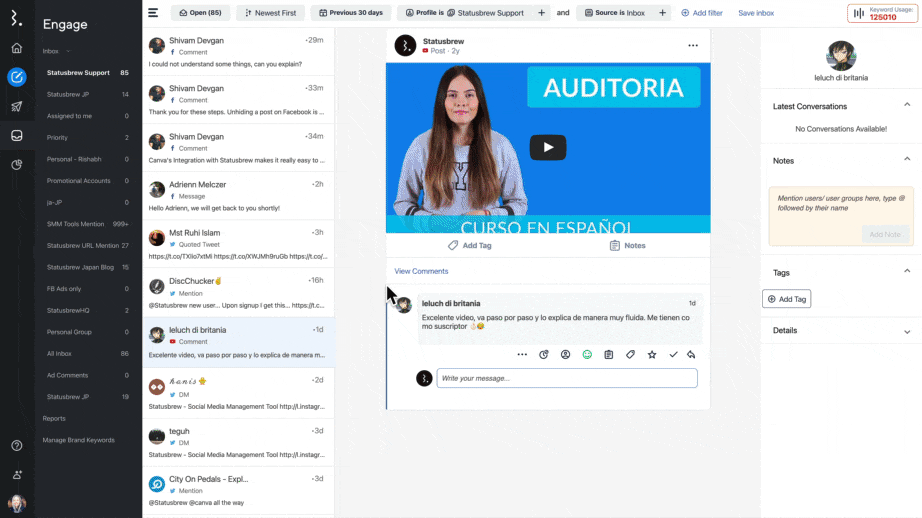Click the tag icon under the comment

click(x=630, y=354)
